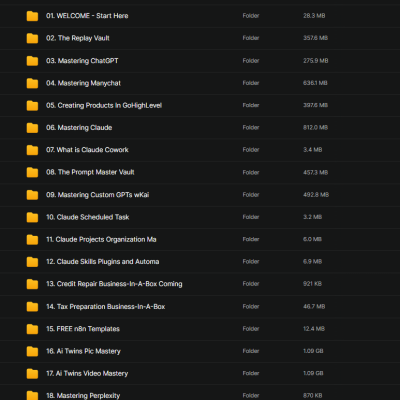This screenshot has width=400, height=400.
Task: Click Folder type in FREE n8n Templates row
Action: pyautogui.click(x=251, y=329)
